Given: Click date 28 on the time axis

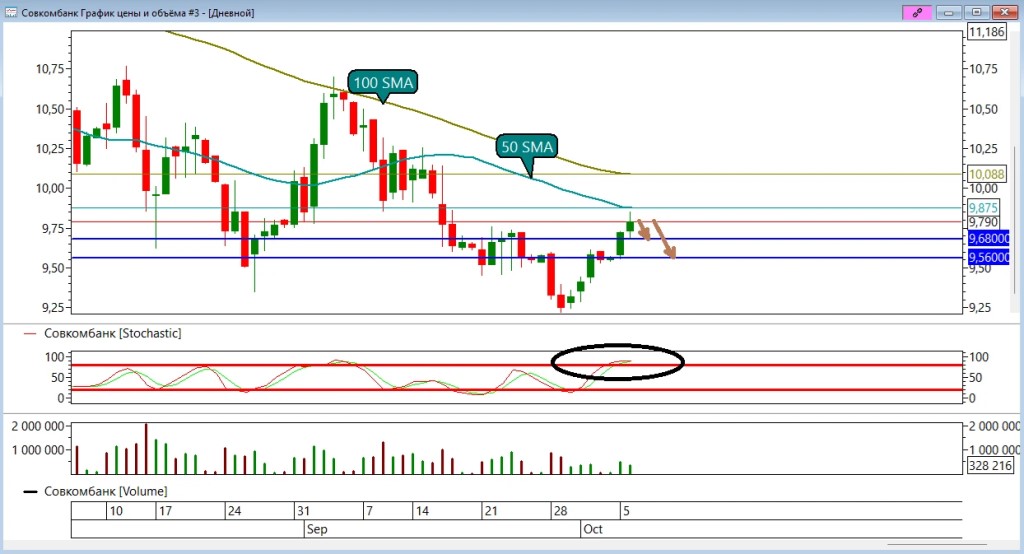Looking at the screenshot, I should click(560, 511).
